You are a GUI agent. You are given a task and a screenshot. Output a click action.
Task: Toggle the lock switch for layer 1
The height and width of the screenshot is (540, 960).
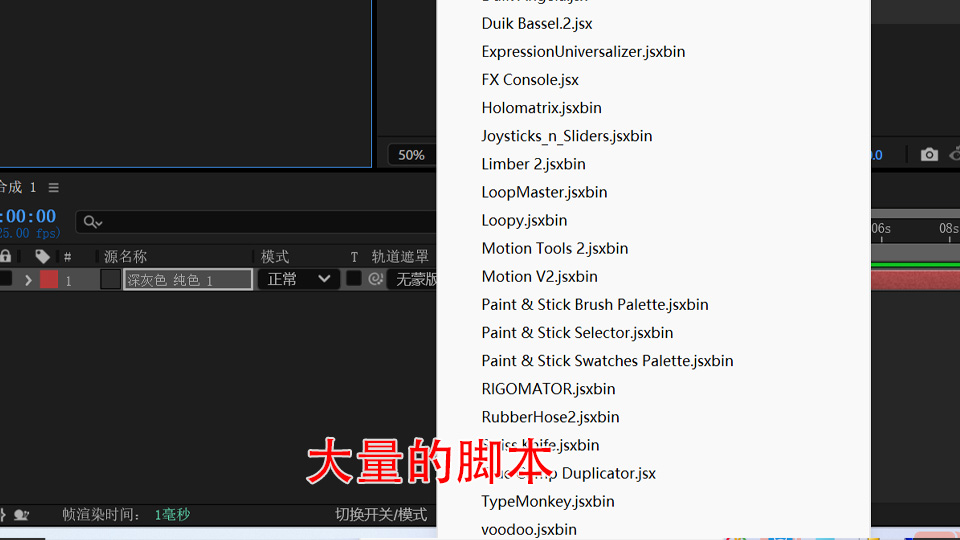pos(6,279)
